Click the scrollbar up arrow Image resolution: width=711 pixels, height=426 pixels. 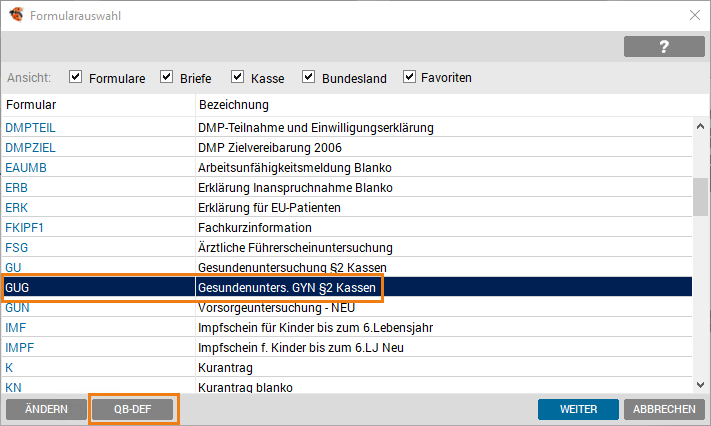pos(702,126)
